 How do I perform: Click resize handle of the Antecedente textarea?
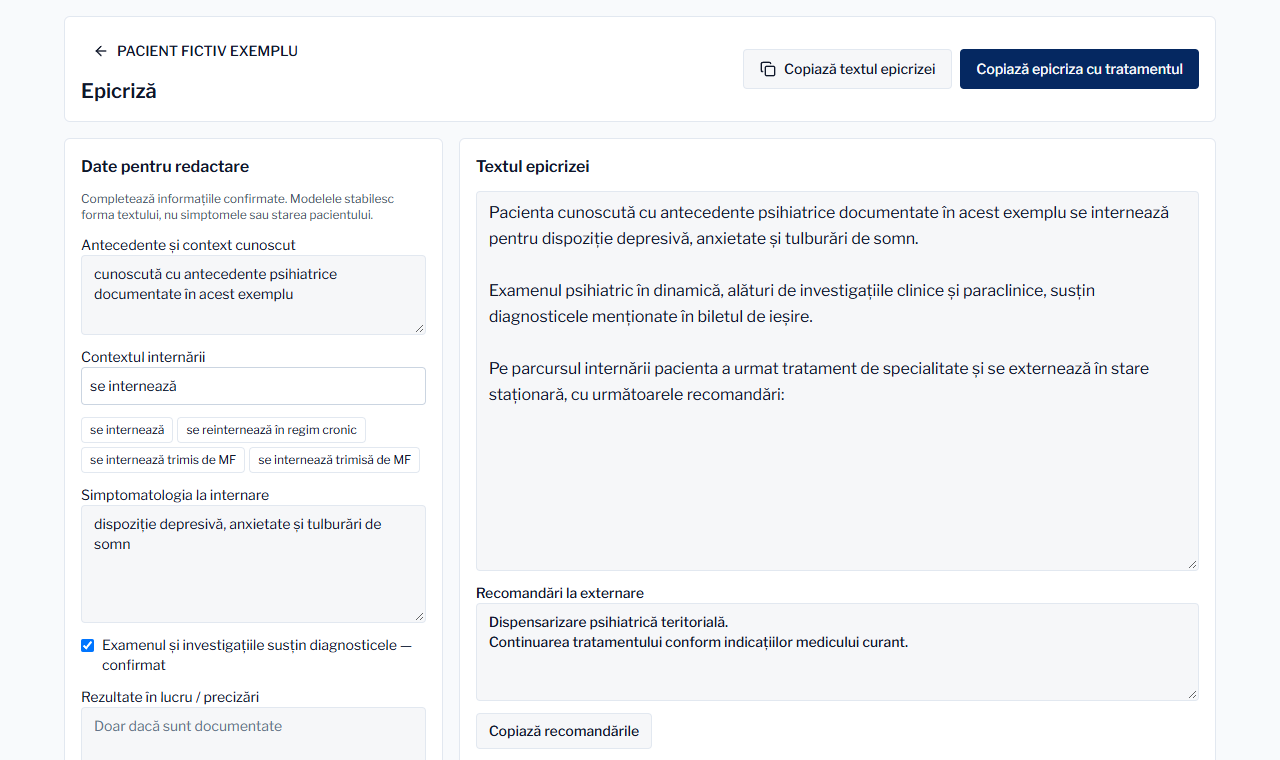pos(418,327)
